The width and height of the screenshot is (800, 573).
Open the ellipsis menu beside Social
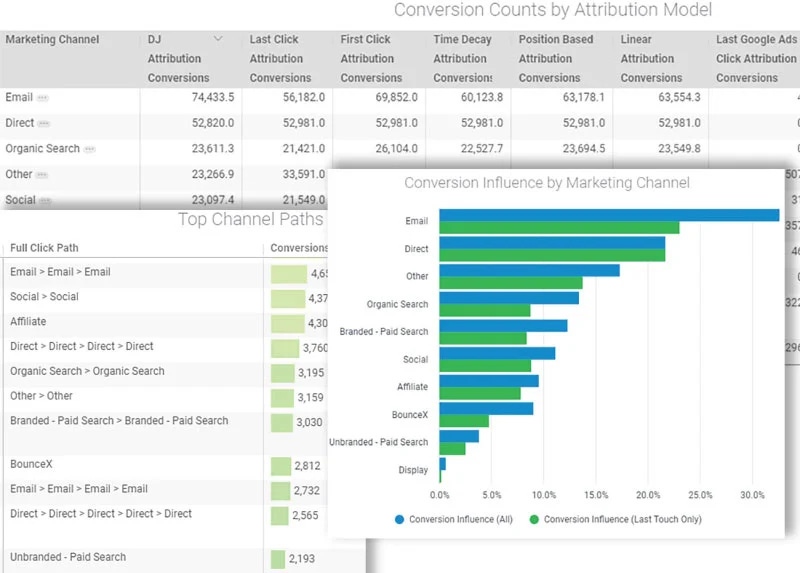tap(45, 201)
